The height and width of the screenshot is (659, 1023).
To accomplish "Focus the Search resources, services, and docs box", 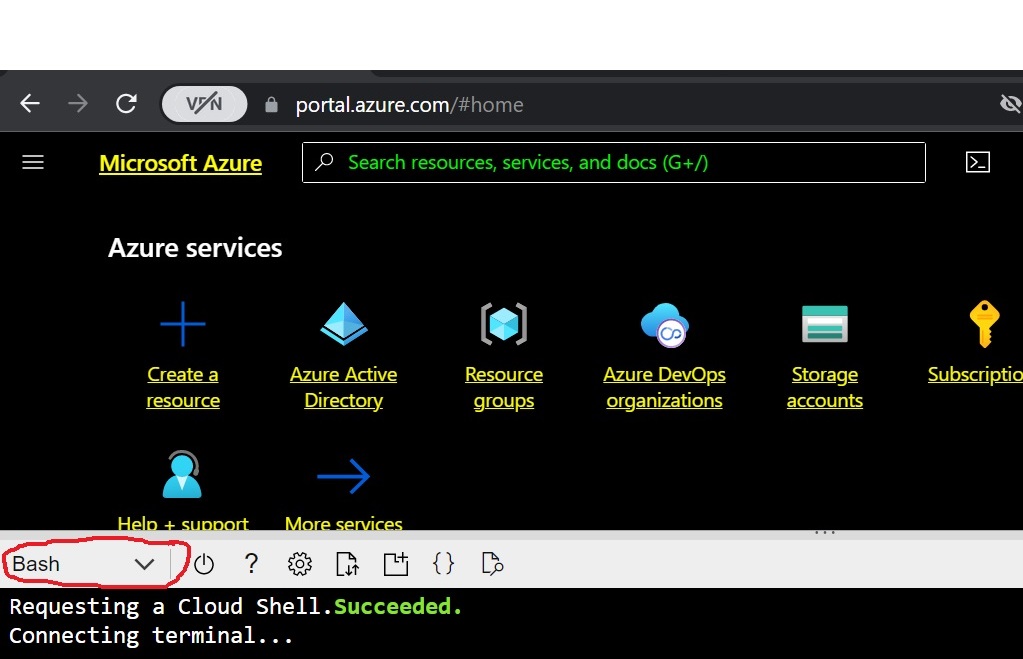I will click(613, 162).
